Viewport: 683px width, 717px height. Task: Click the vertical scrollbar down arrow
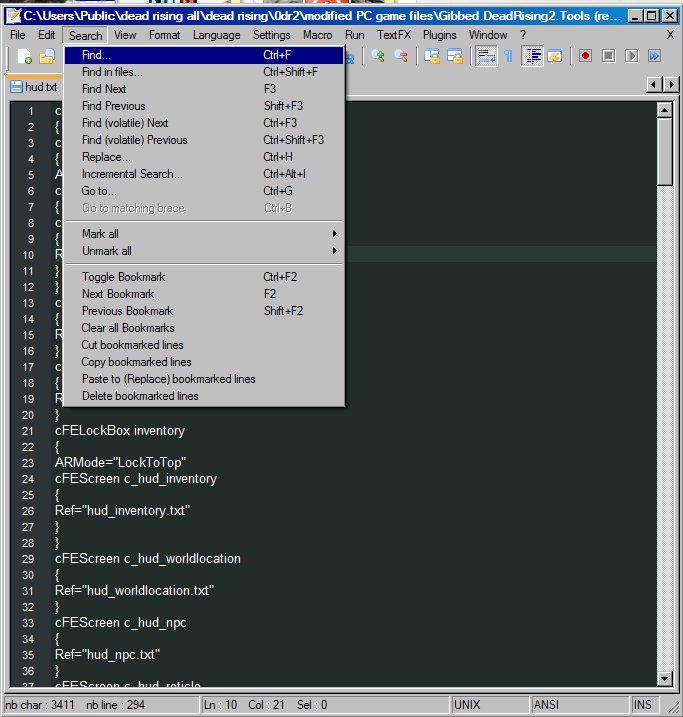click(x=664, y=679)
